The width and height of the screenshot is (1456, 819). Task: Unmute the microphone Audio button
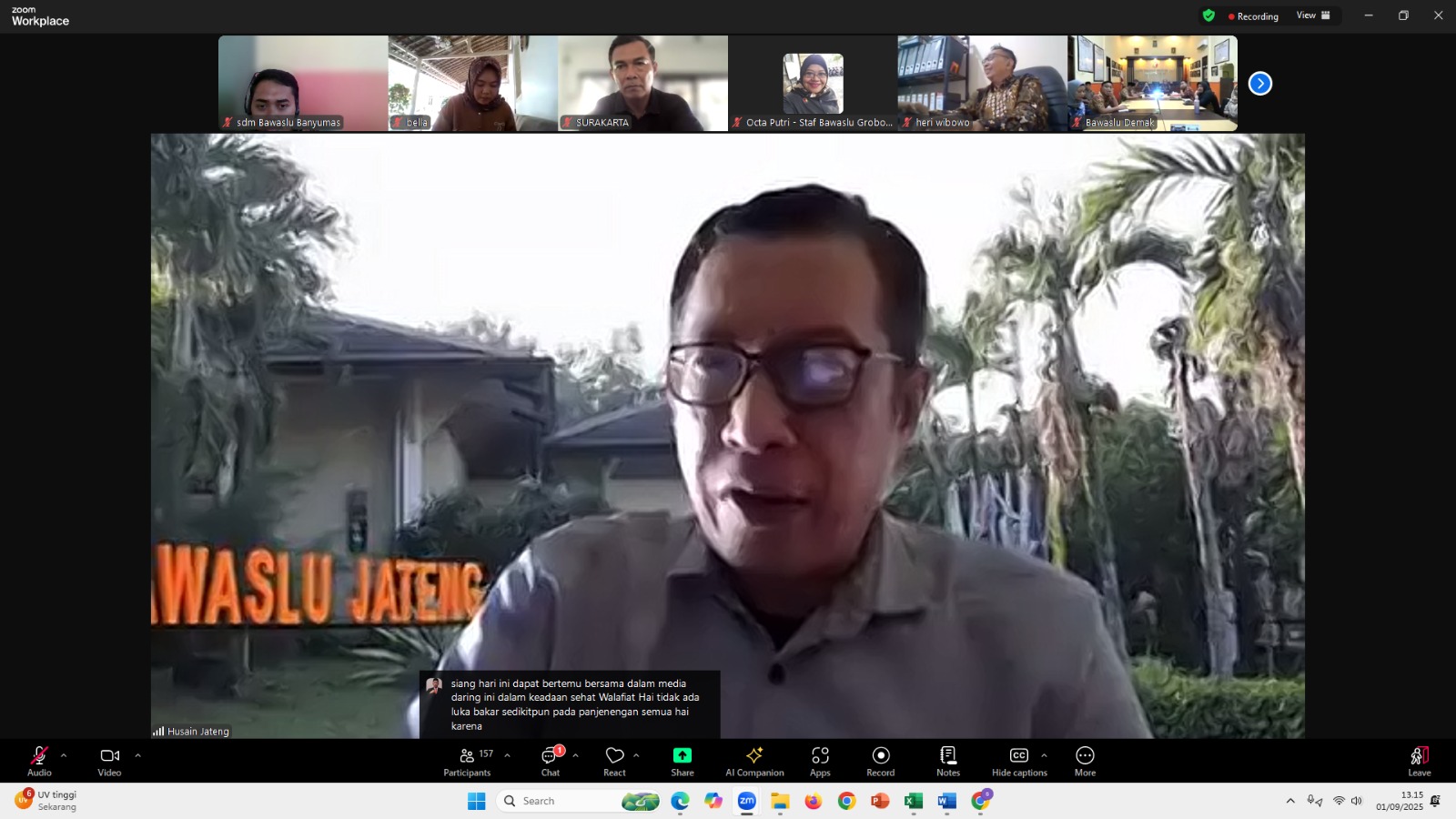point(39,761)
